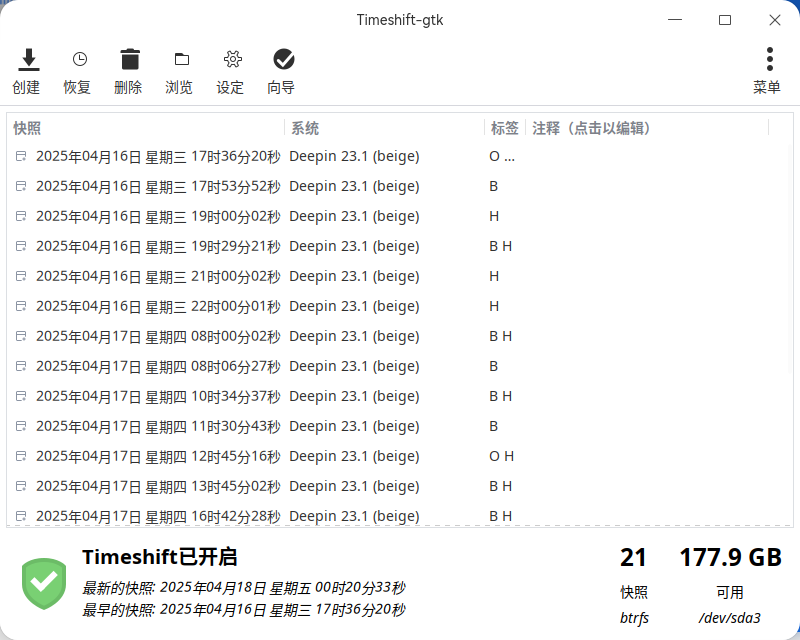Click Deepin 23.1 (beige) in 22时00分01秒 row

click(x=354, y=306)
